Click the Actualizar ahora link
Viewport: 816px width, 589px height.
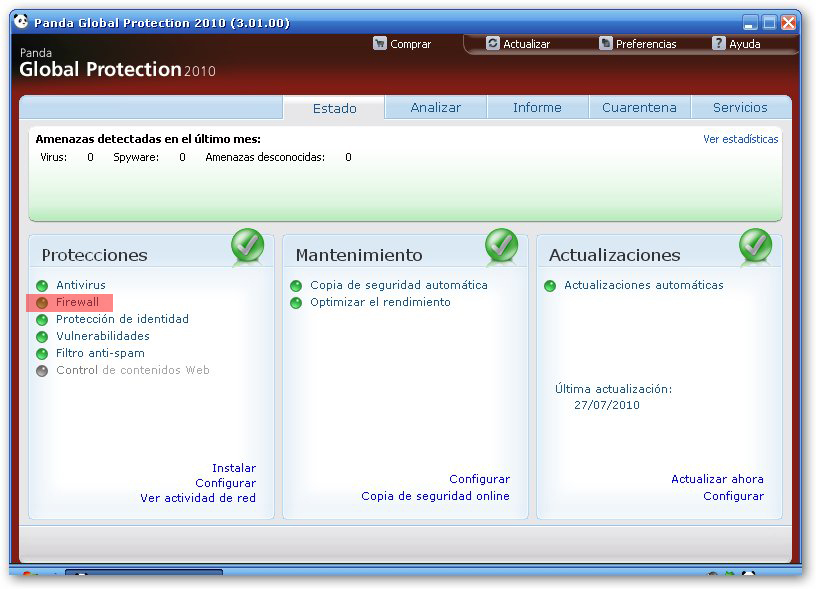pos(717,479)
